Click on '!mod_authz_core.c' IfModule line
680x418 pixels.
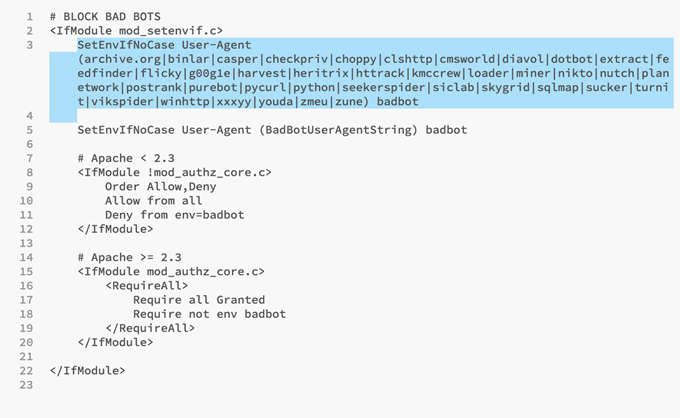(174, 173)
